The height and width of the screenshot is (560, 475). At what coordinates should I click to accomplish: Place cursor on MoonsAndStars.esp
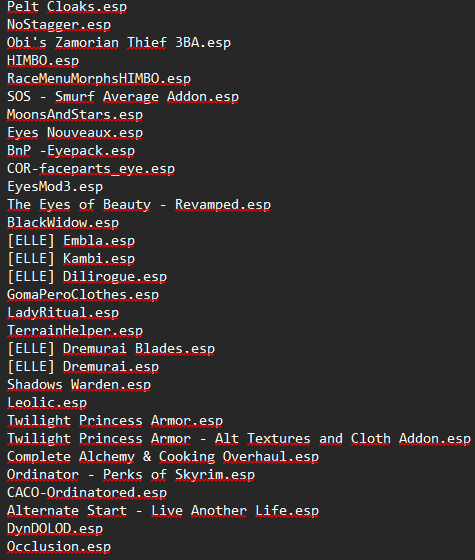pyautogui.click(x=75, y=115)
